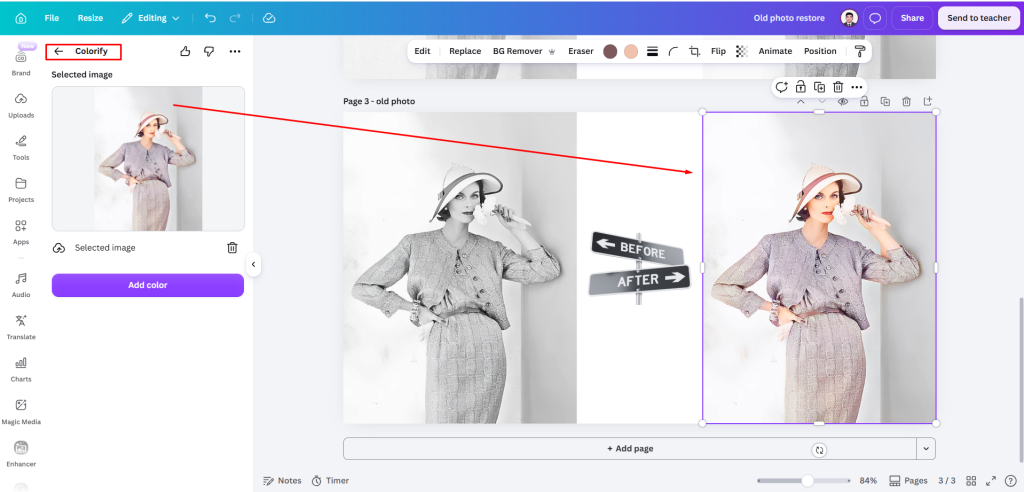Click the + Add page button
This screenshot has height=492, width=1024.
[x=630, y=449]
